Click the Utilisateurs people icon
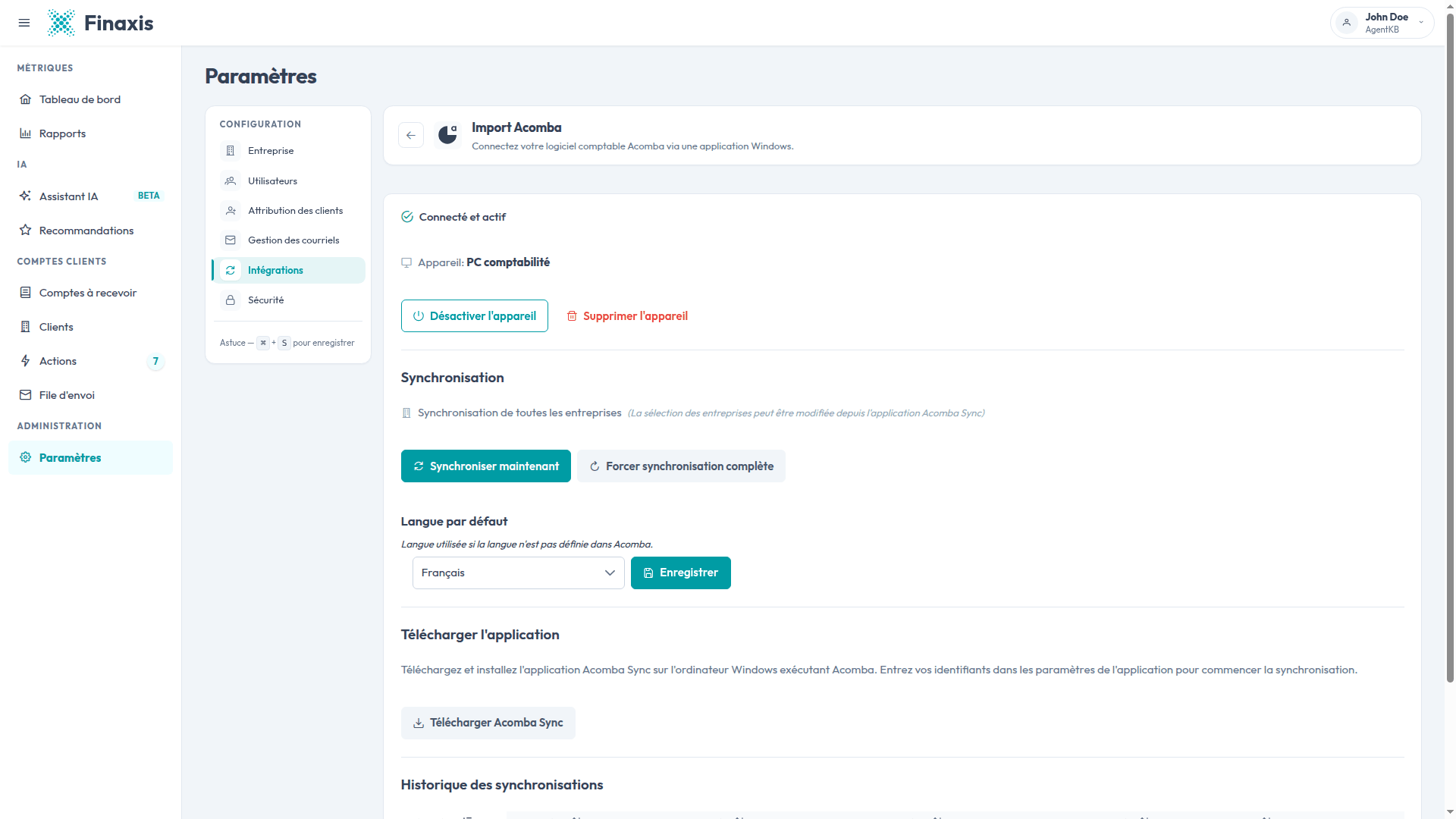The image size is (1456, 819). (231, 181)
